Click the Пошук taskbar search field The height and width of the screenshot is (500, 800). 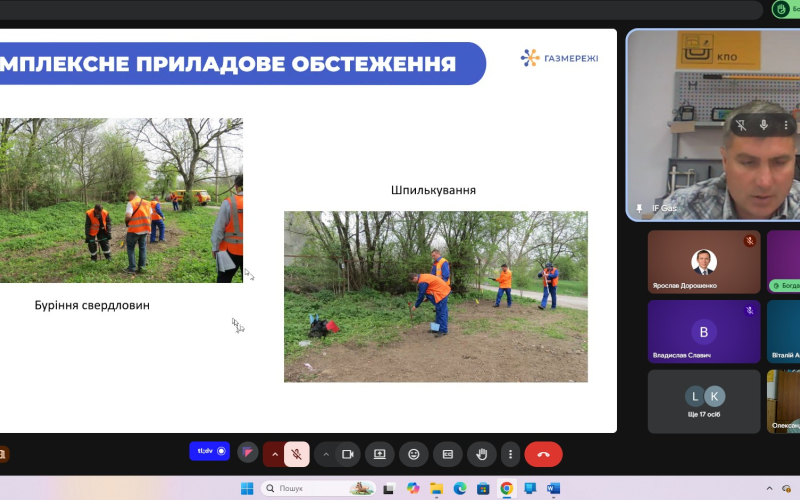318,488
